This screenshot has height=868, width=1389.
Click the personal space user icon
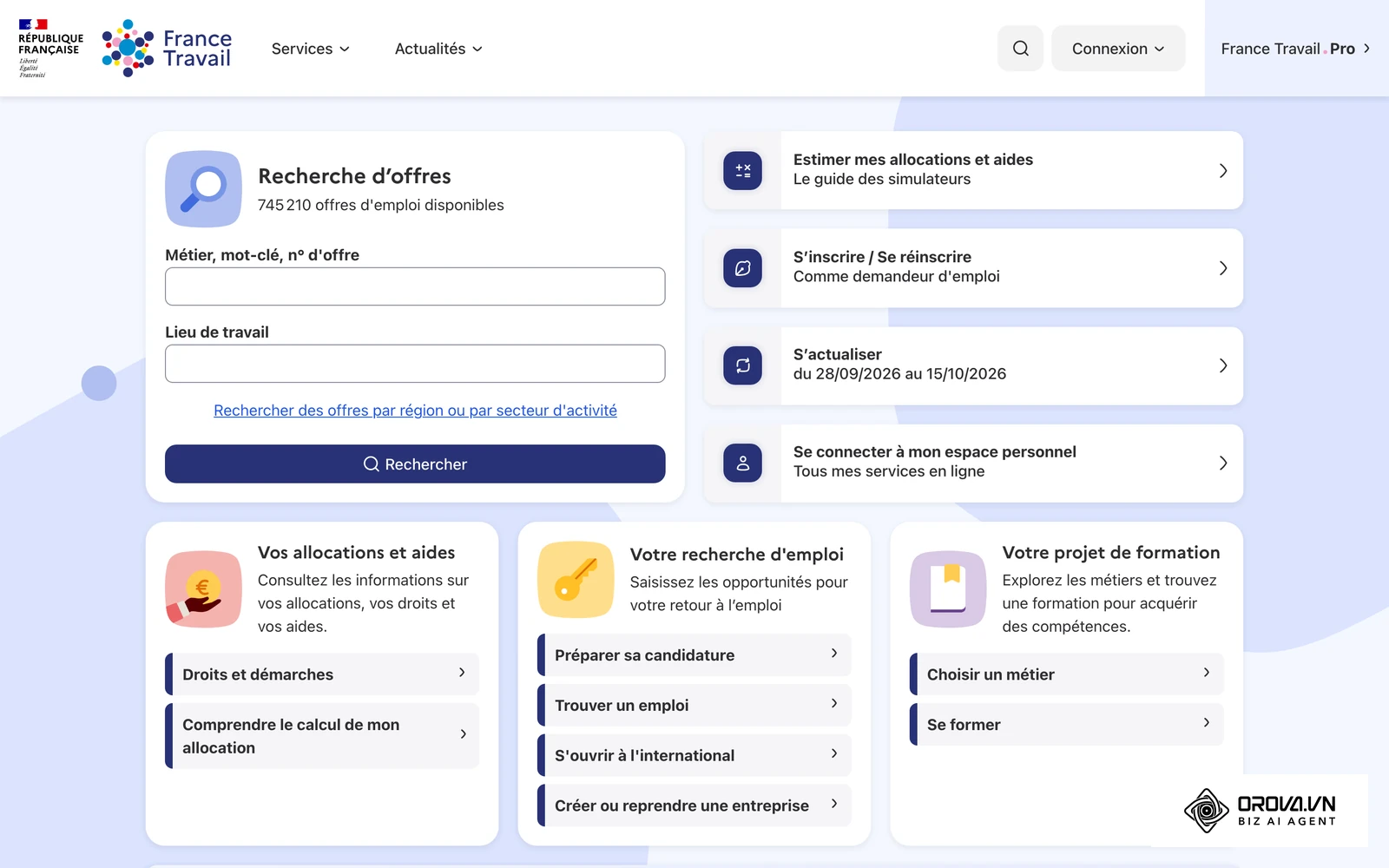click(x=743, y=464)
